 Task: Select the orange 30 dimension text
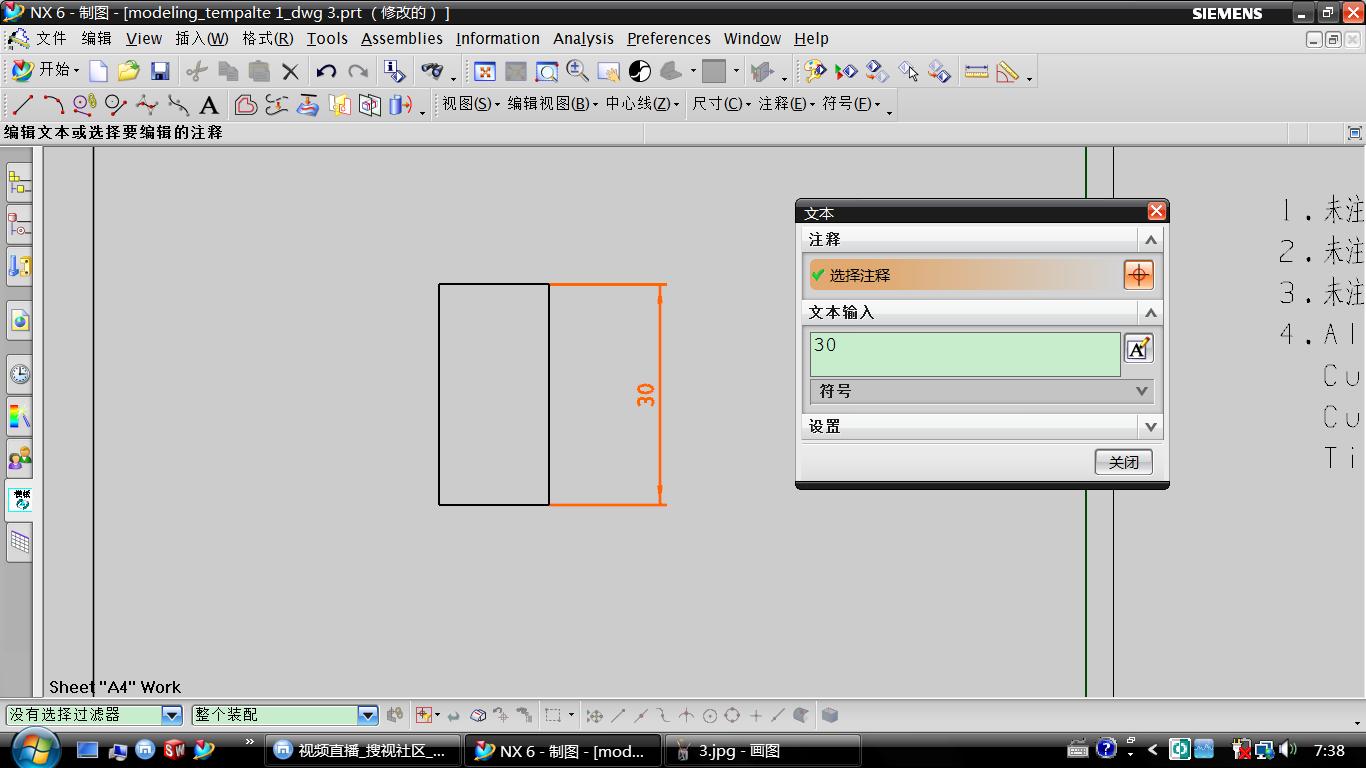pyautogui.click(x=646, y=394)
